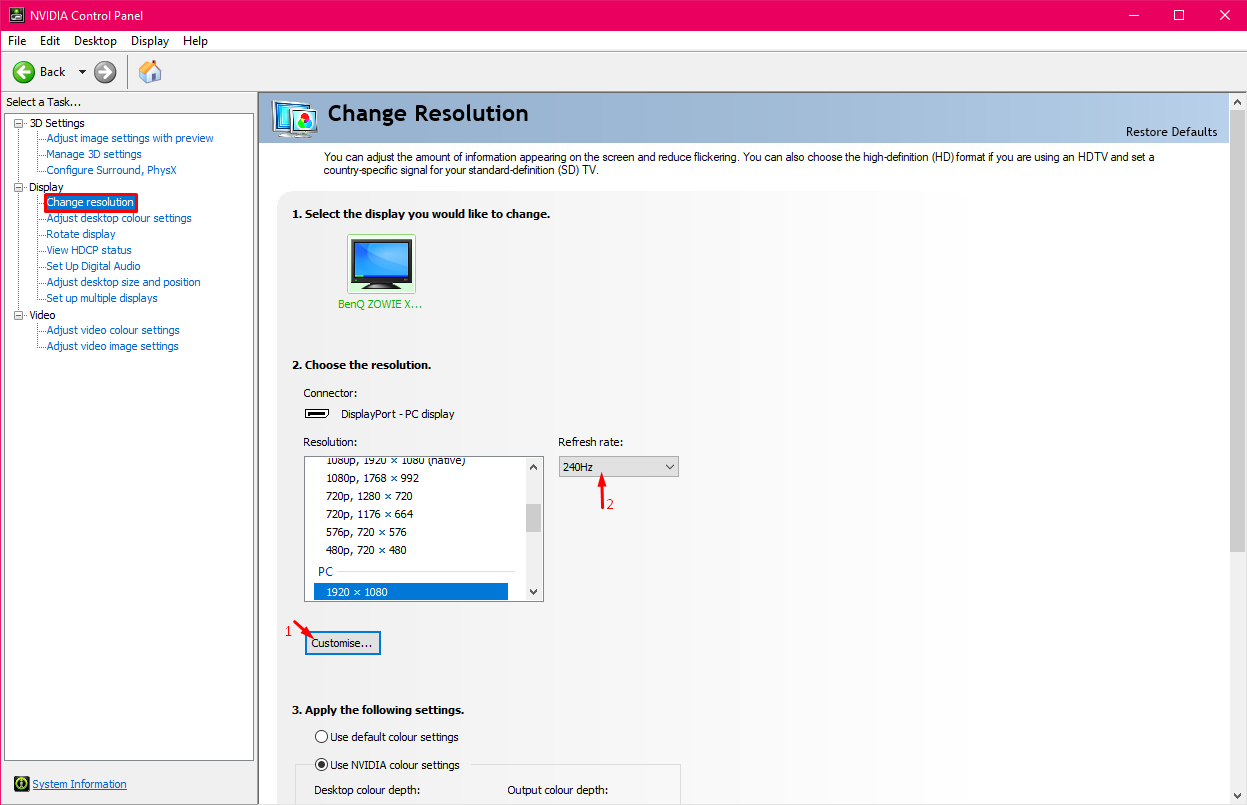
Task: Open Adjust image settings with preview
Action: [x=130, y=138]
